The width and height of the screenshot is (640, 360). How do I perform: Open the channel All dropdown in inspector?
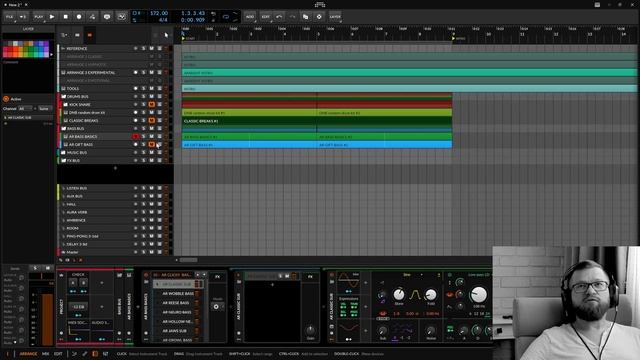25,109
